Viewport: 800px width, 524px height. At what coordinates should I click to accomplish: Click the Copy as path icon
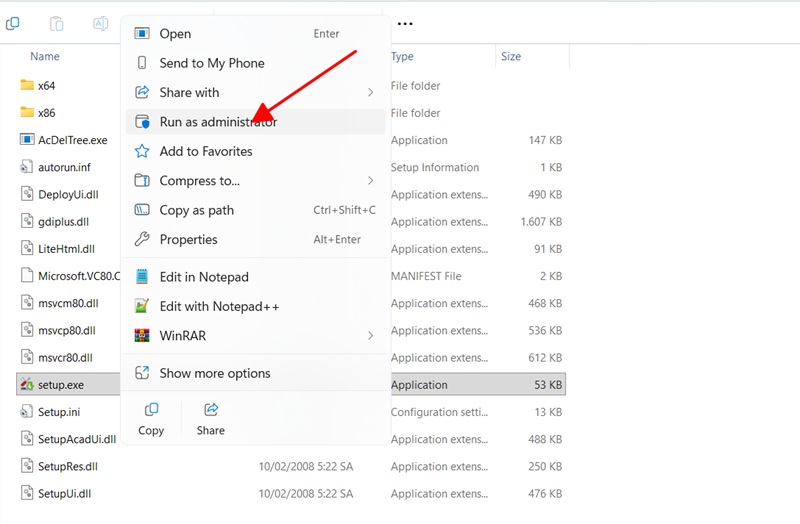(142, 210)
